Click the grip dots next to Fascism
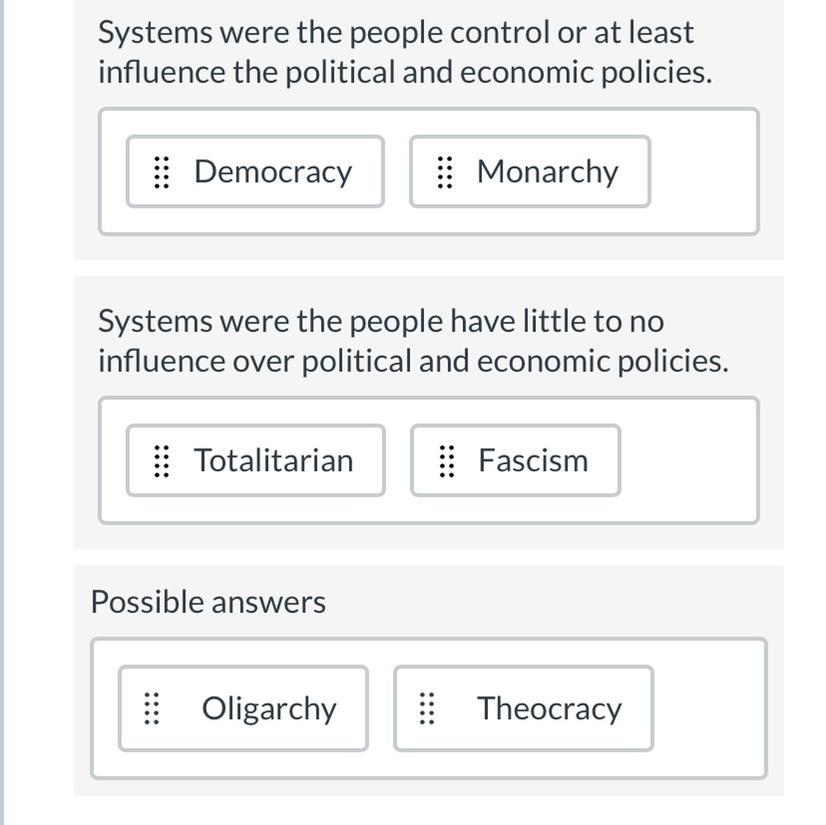 (446, 461)
